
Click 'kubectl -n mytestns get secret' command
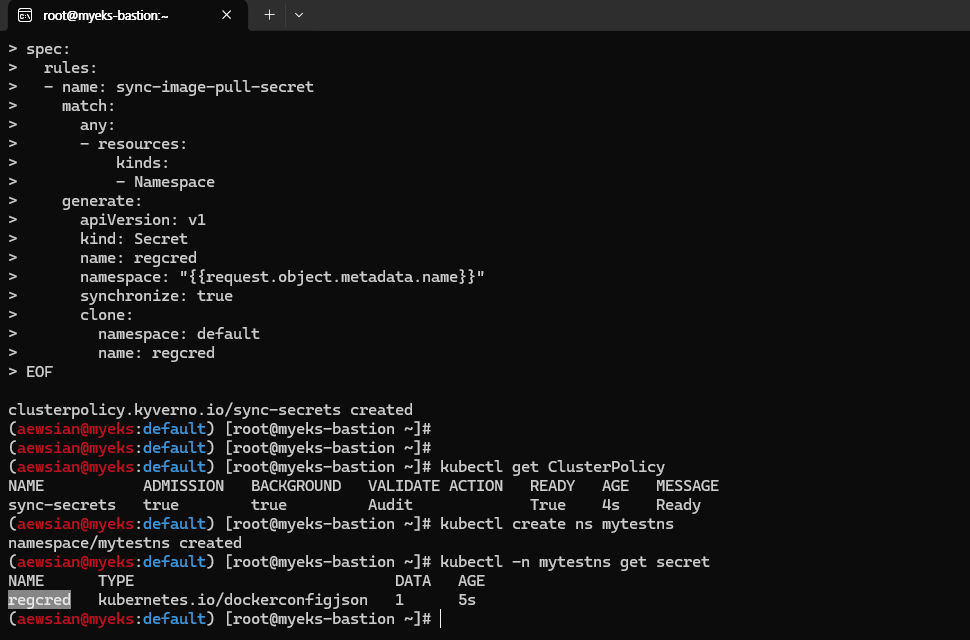click(575, 562)
